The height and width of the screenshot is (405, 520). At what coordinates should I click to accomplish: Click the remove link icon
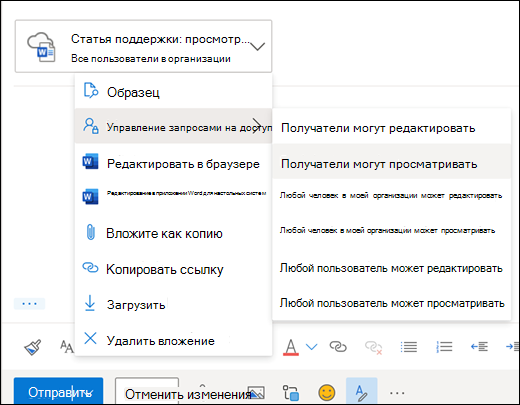[x=373, y=347]
